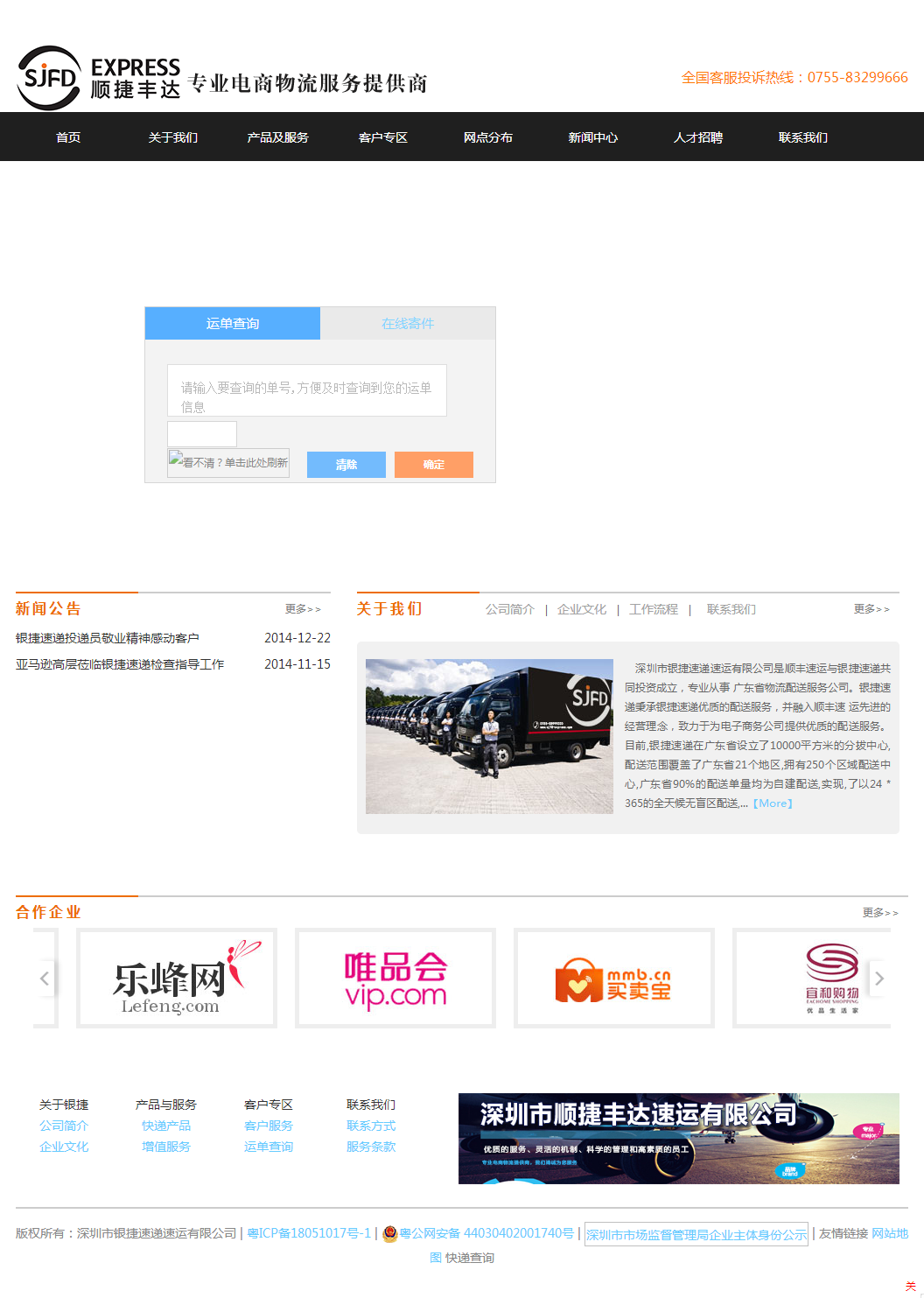Open news 亚马逊高层莅临银捷速递检查指导工作
Screen dimensions: 924x1298
coord(120,664)
